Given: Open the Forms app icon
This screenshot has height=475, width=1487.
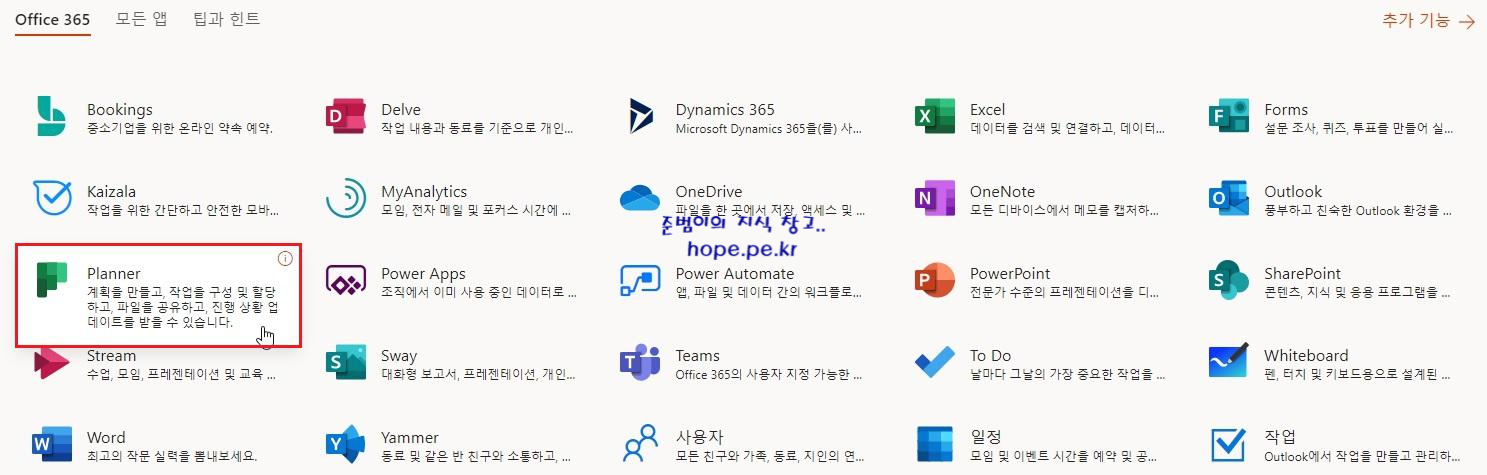Looking at the screenshot, I should pos(1229,117).
